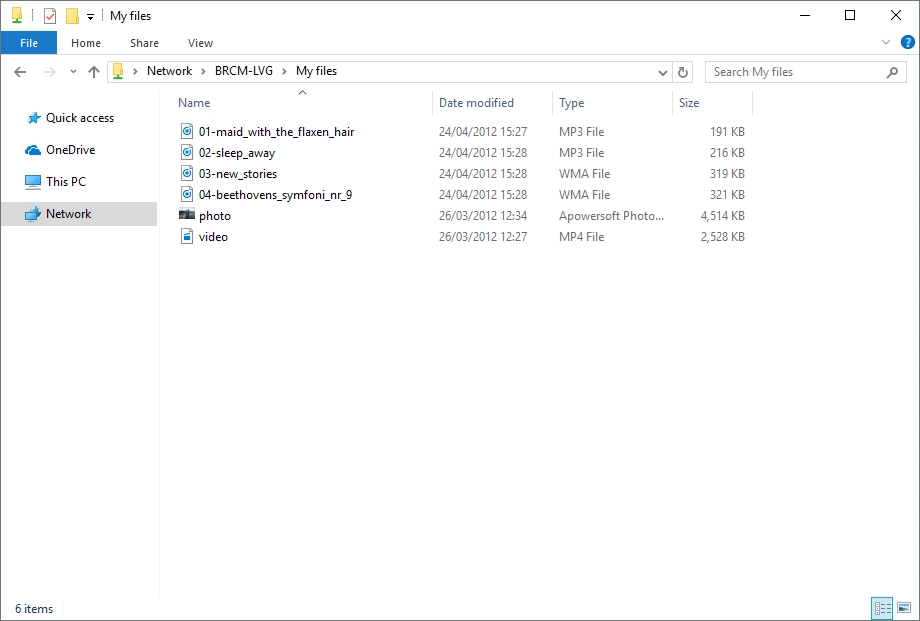Select My files breadcrumb in address bar
The image size is (920, 621).
pyautogui.click(x=316, y=71)
